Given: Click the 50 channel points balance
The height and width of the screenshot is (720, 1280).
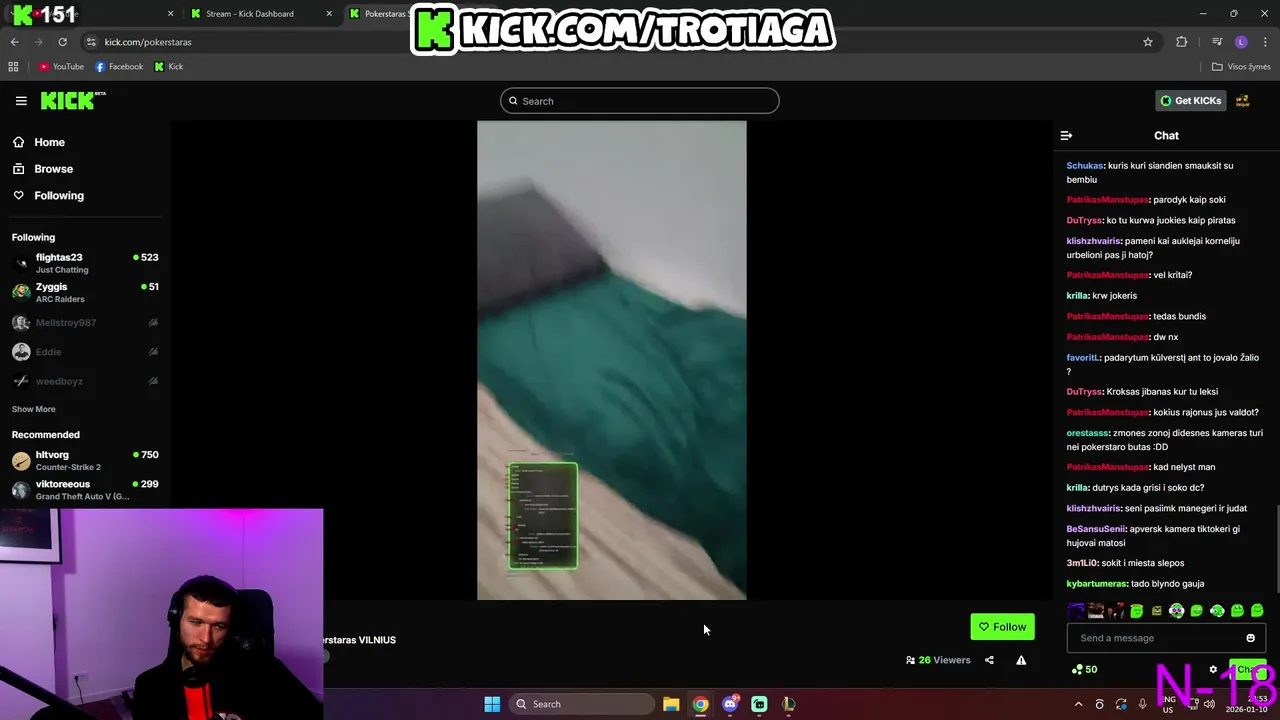Looking at the screenshot, I should click(x=1084, y=669).
